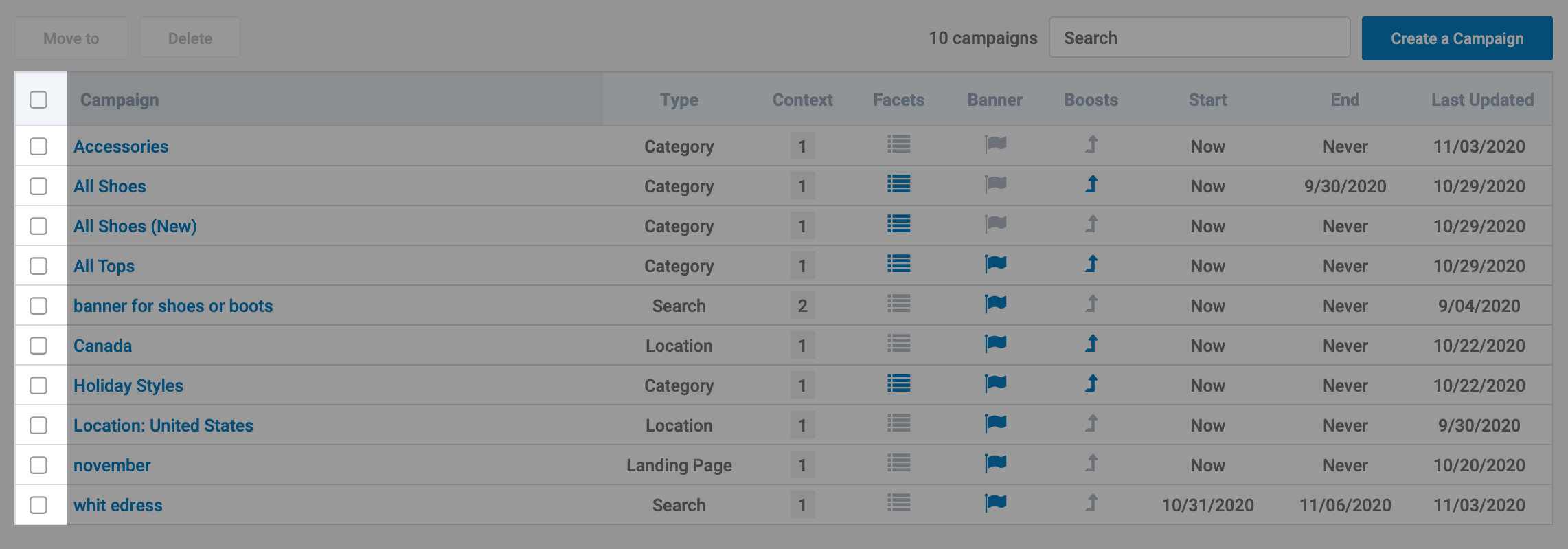Open the banner for shoes or boots campaign
The height and width of the screenshot is (549, 1568).
click(x=173, y=306)
